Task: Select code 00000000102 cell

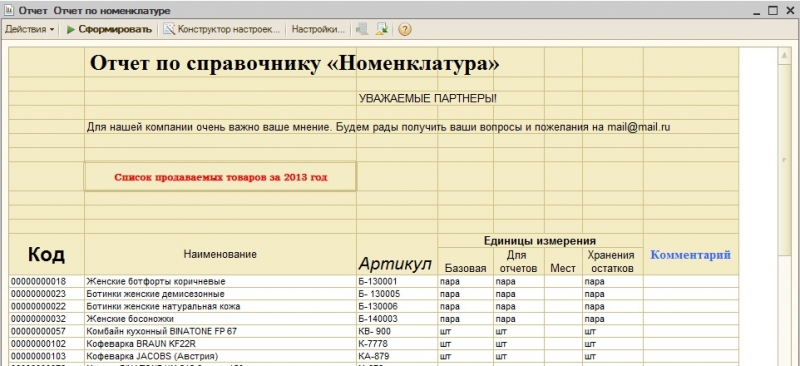Action: click(x=46, y=344)
